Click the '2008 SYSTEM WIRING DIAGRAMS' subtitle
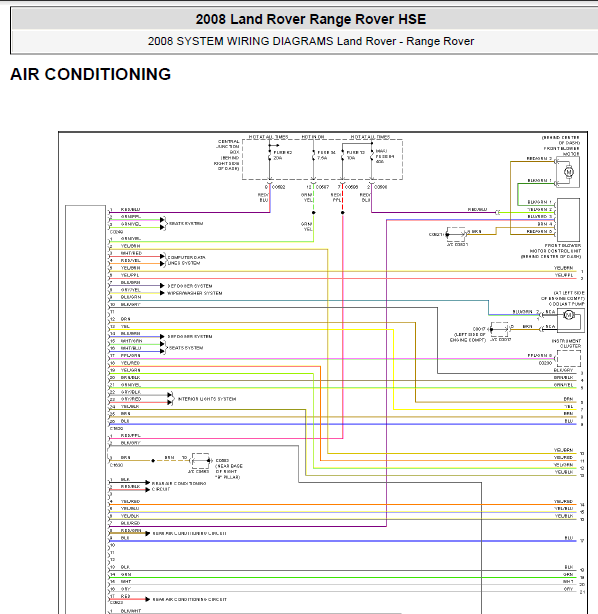 coord(241,41)
